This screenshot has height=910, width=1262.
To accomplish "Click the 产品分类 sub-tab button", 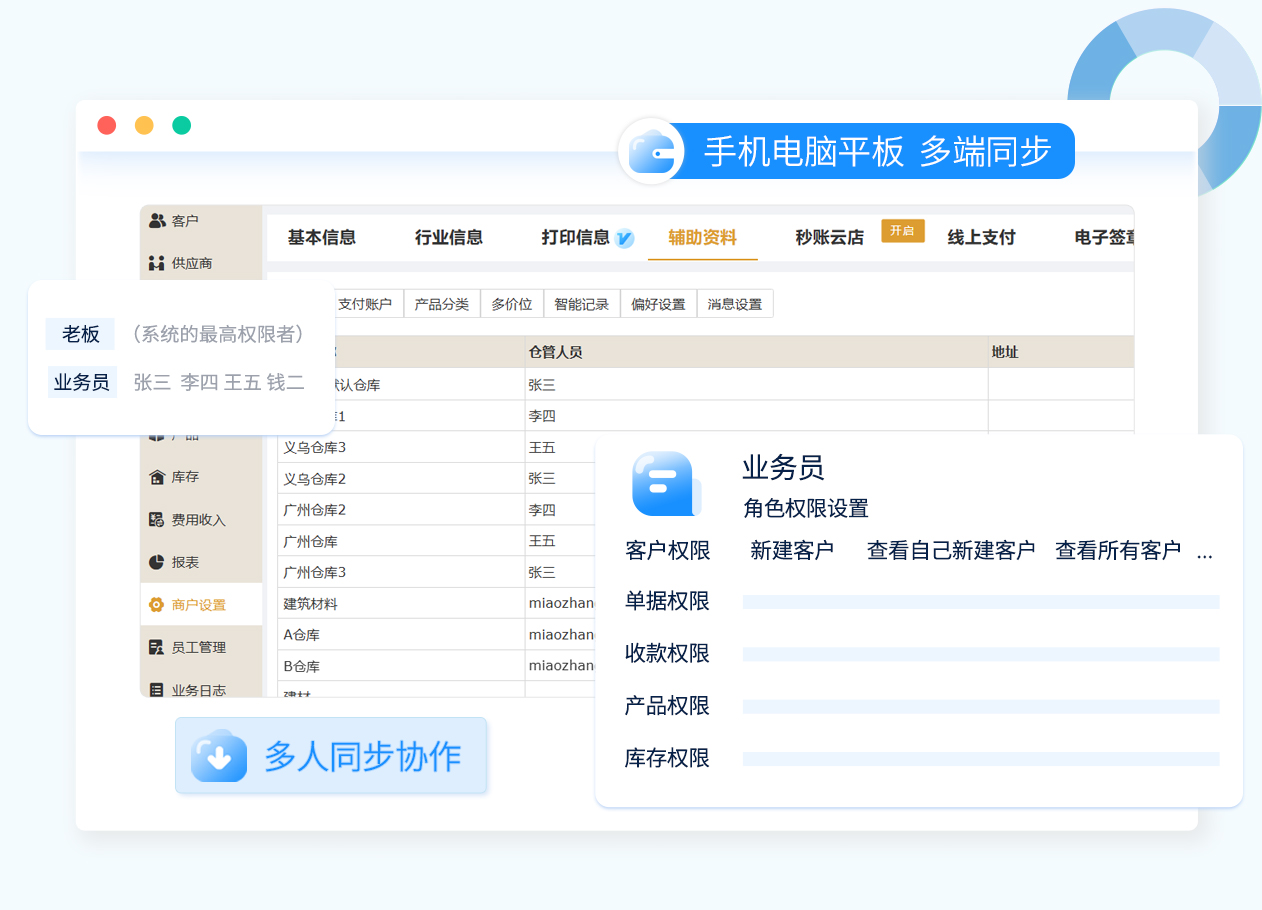I will [441, 304].
